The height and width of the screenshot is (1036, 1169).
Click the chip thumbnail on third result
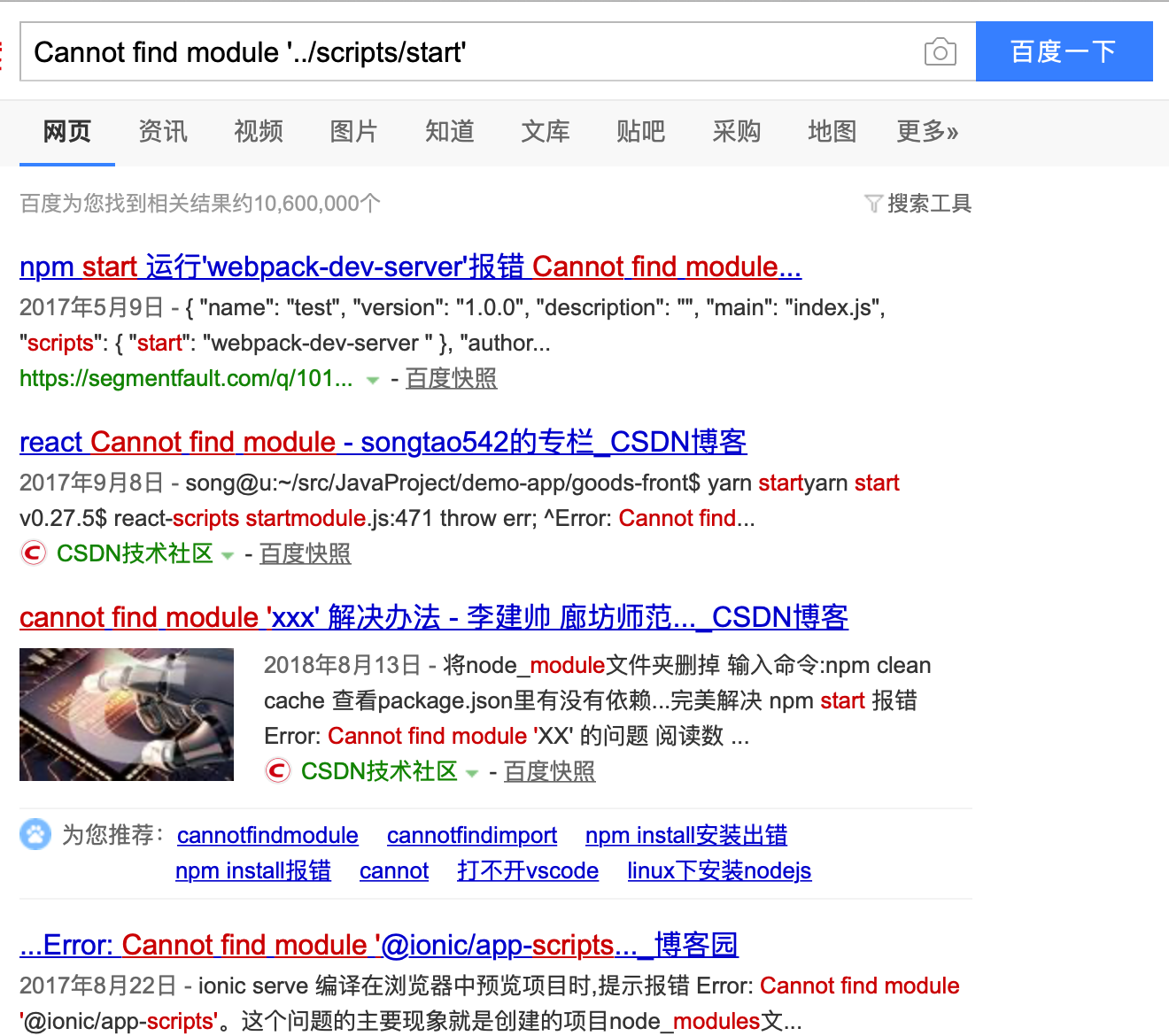tap(126, 715)
